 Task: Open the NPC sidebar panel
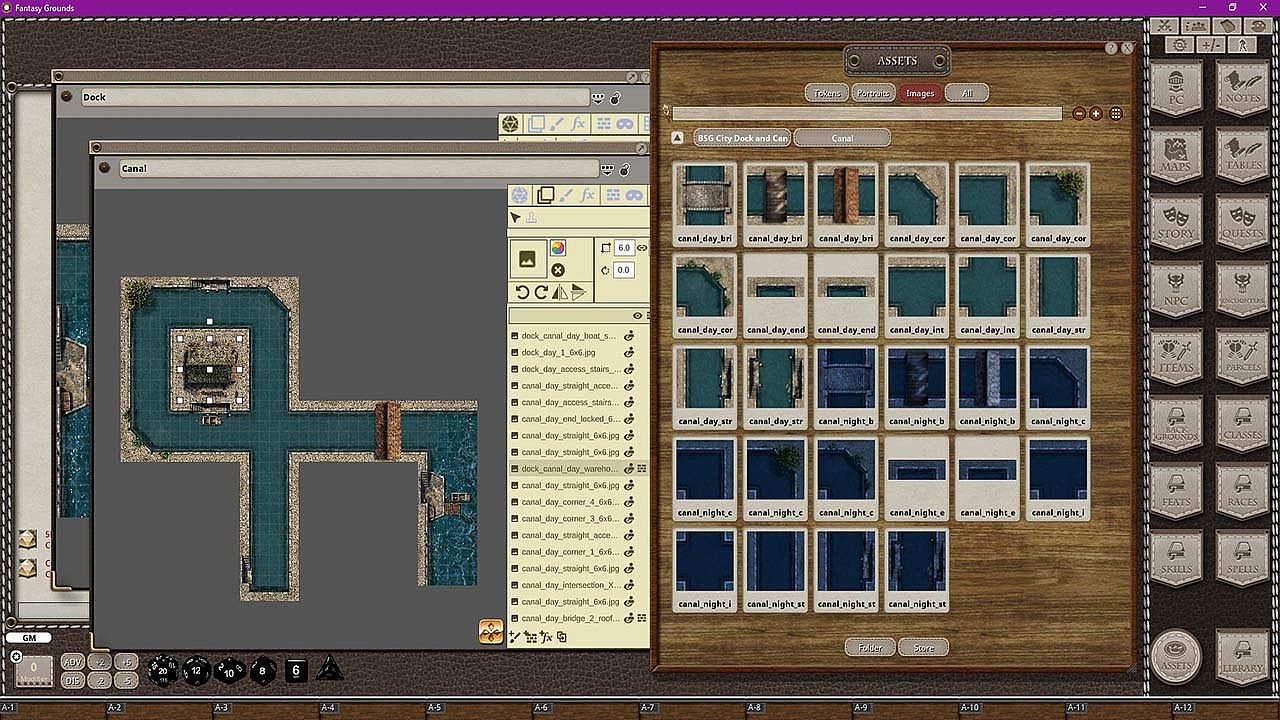pyautogui.click(x=1176, y=288)
